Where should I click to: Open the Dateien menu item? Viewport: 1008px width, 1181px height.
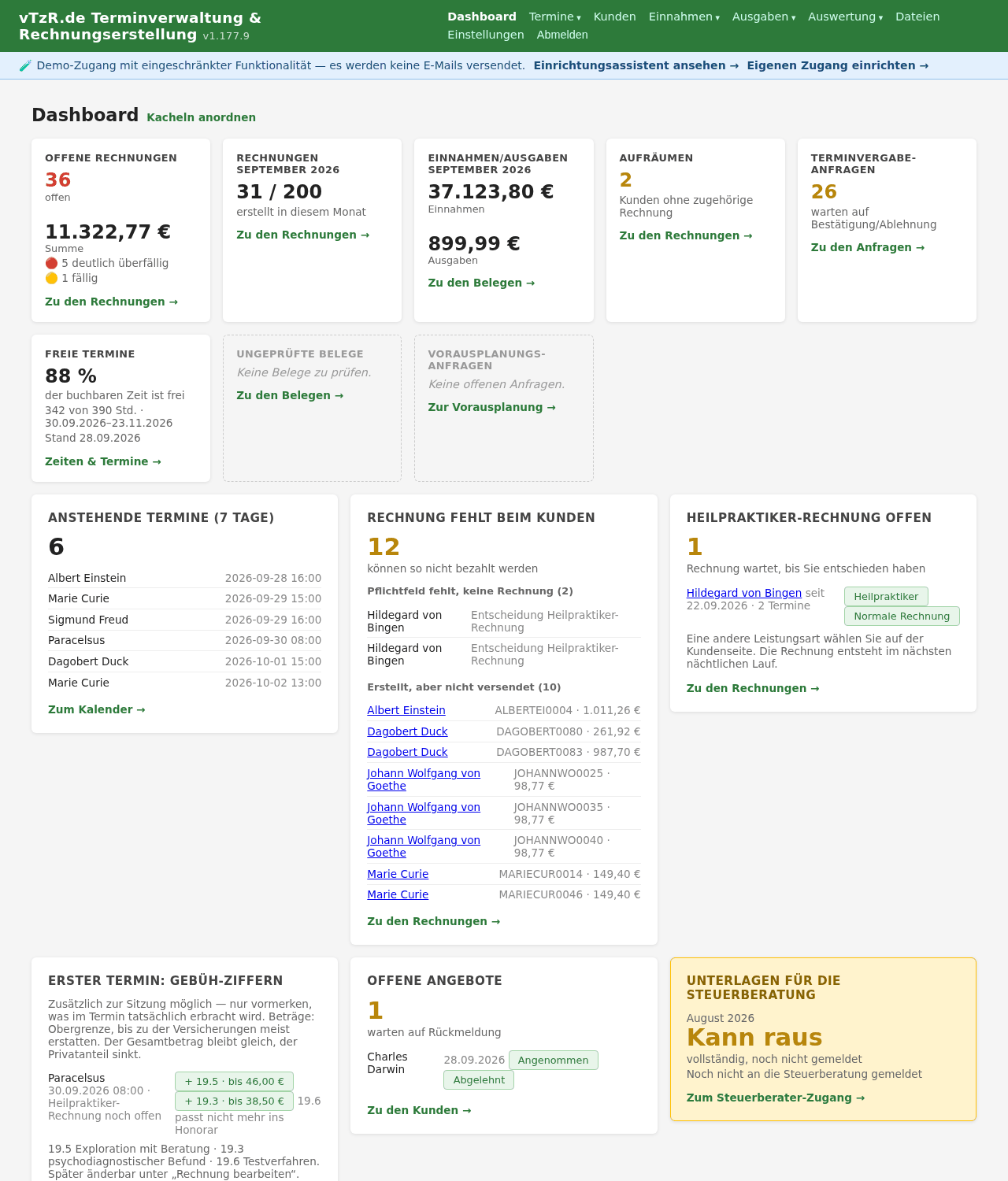917,17
